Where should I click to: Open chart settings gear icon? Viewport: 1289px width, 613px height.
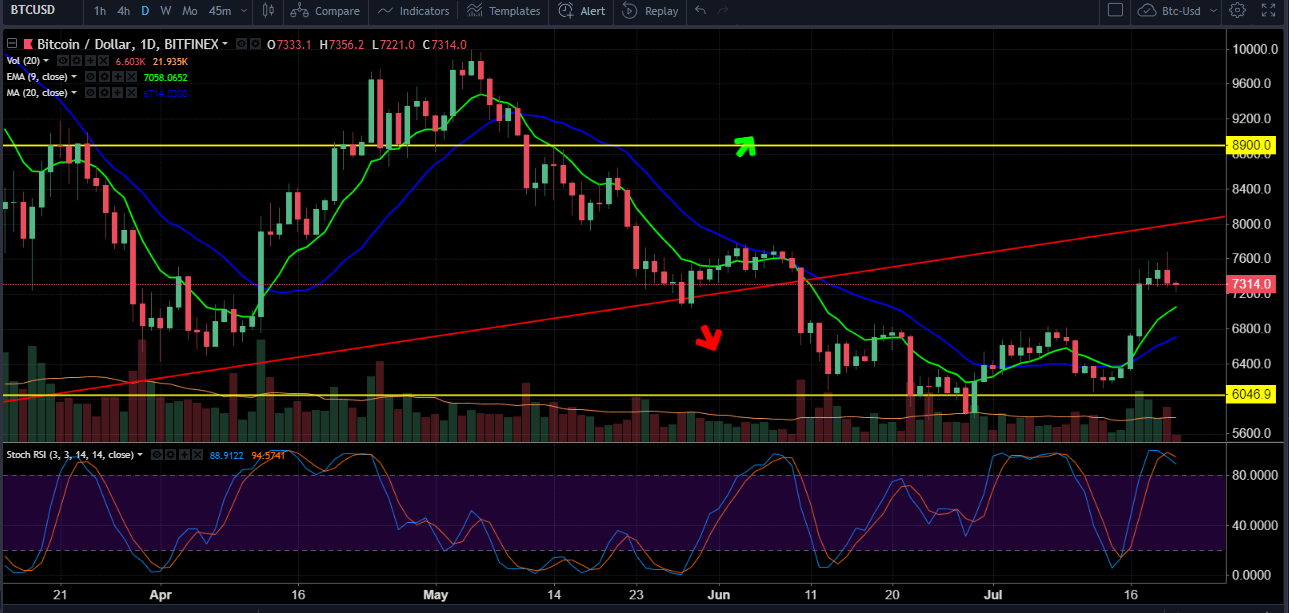pyautogui.click(x=1237, y=11)
